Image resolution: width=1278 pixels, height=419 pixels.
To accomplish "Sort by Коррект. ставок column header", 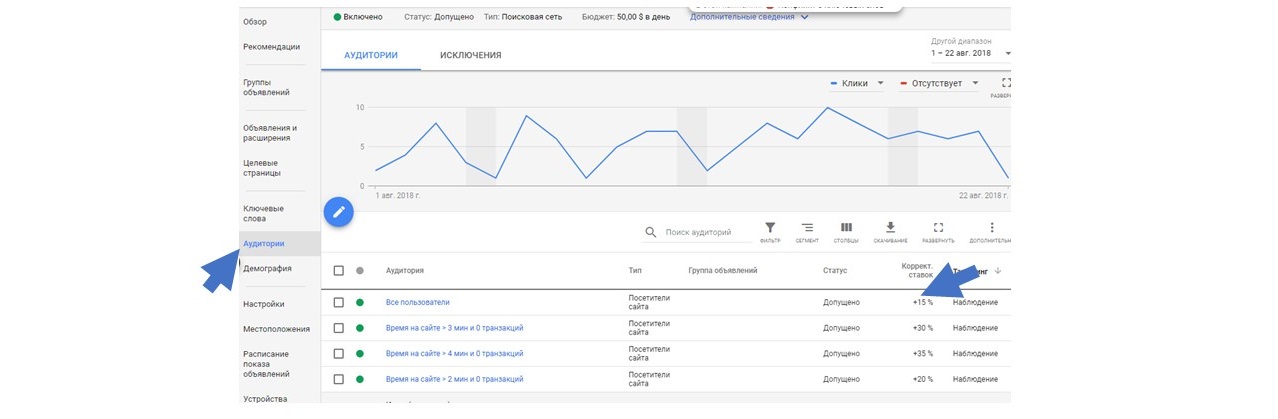I will pyautogui.click(x=917, y=271).
